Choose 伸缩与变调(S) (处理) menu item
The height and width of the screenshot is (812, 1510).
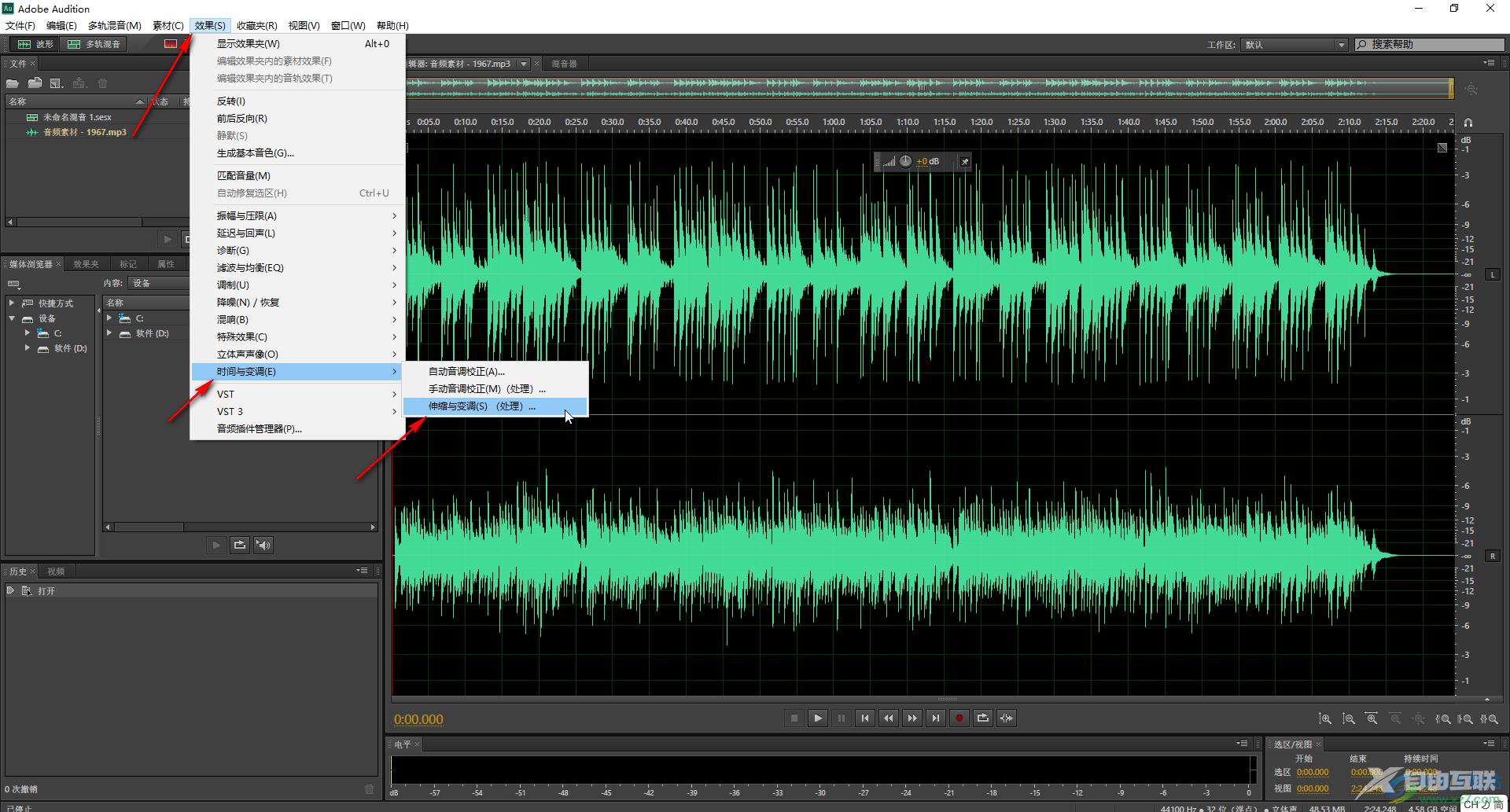point(495,406)
